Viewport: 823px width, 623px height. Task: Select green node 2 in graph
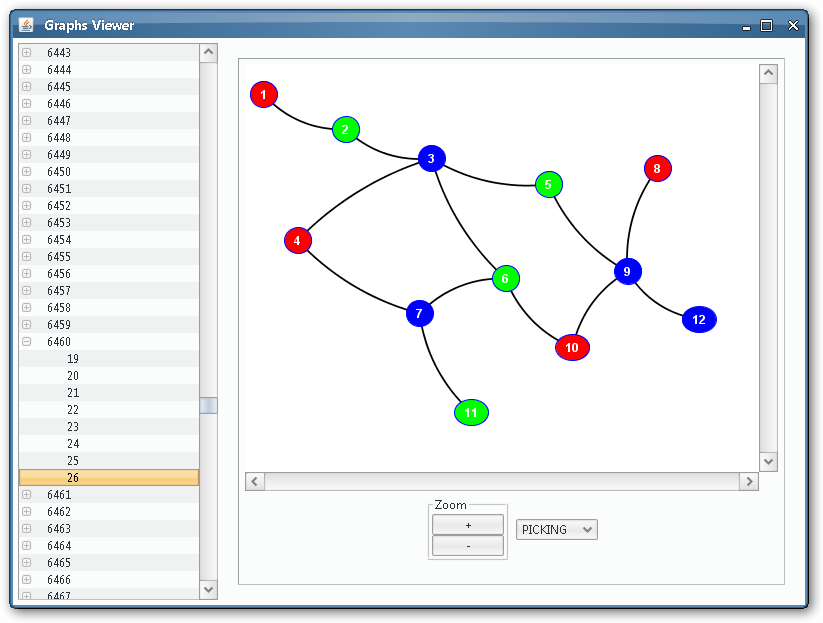coord(345,129)
